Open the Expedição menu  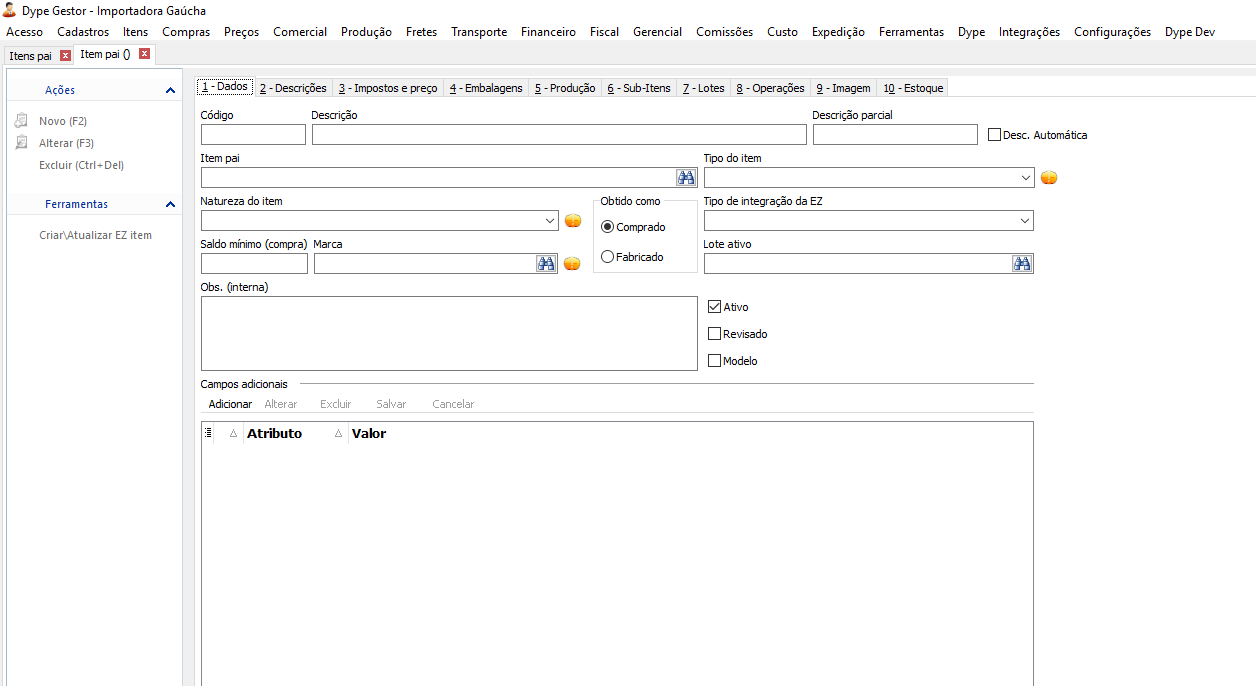[x=838, y=32]
